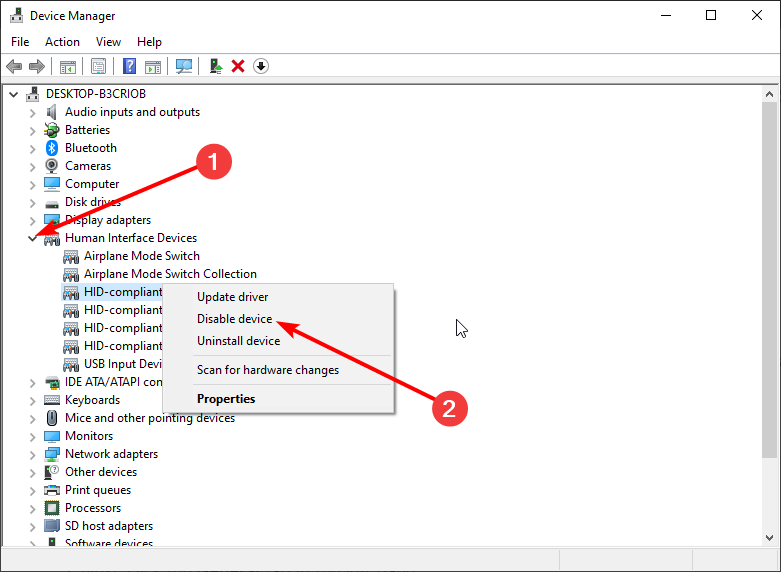The width and height of the screenshot is (781, 572).
Task: Click the monitor Scan for hardware changes icon
Action: point(184,66)
